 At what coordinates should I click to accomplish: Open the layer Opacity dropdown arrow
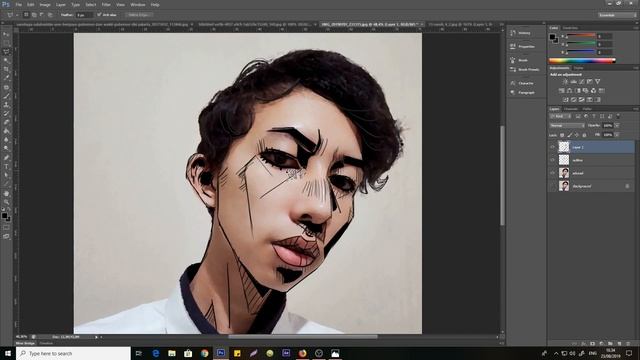pyautogui.click(x=617, y=126)
